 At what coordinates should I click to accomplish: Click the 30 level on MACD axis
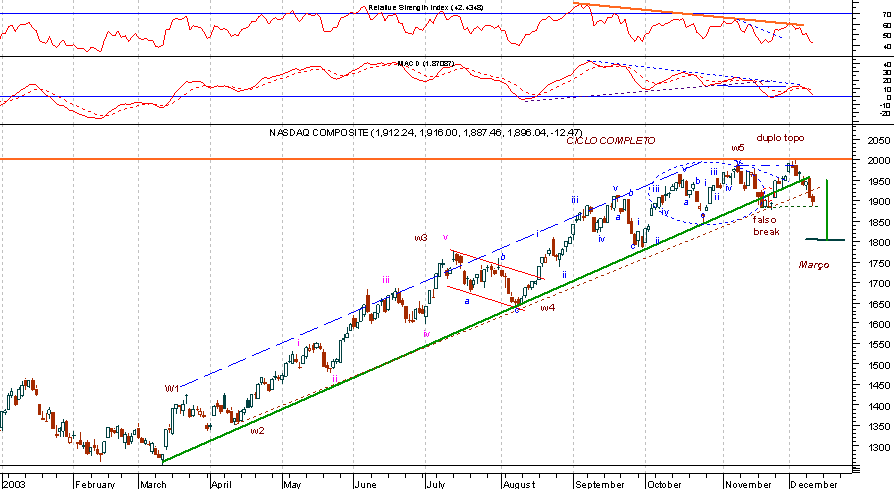coord(887,73)
